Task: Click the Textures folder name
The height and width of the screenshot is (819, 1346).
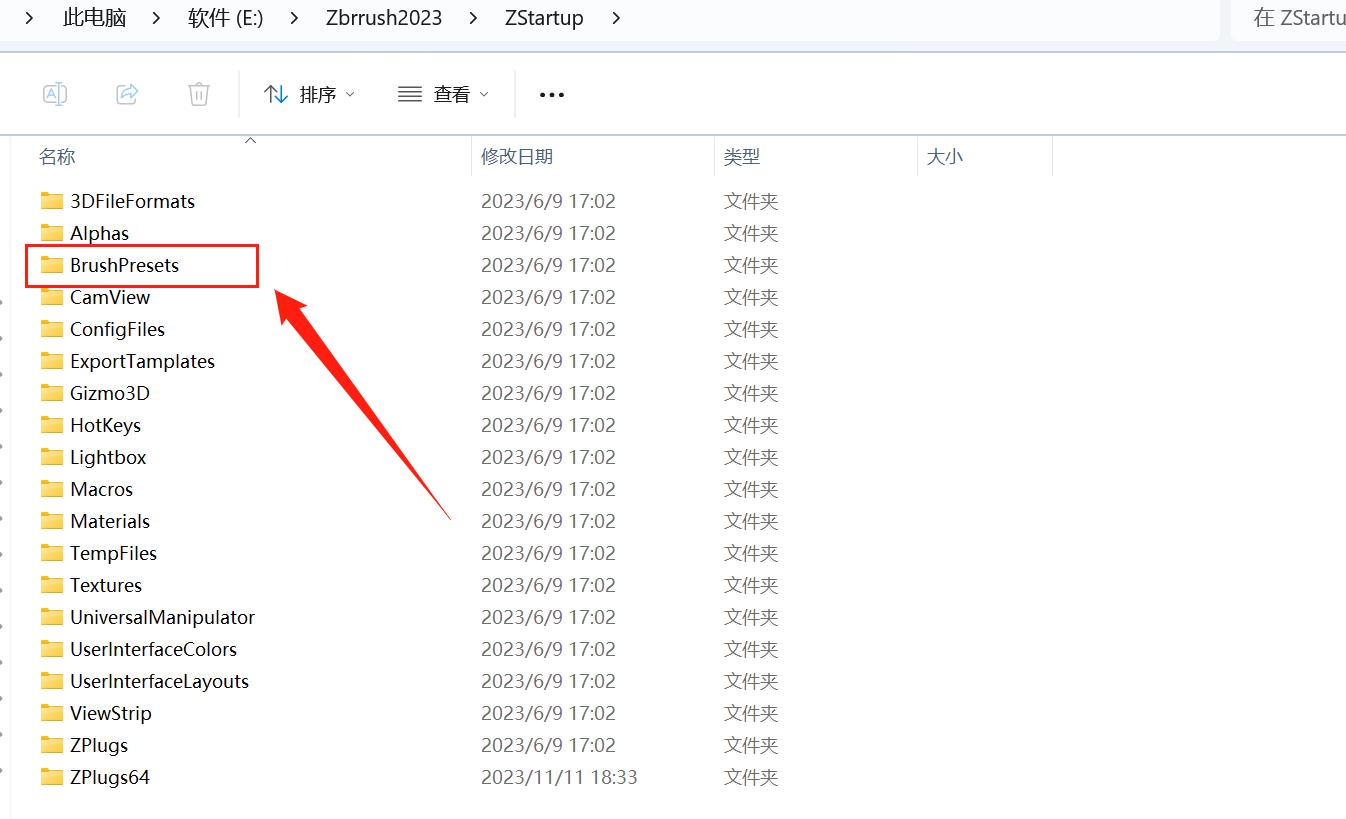Action: pyautogui.click(x=106, y=585)
